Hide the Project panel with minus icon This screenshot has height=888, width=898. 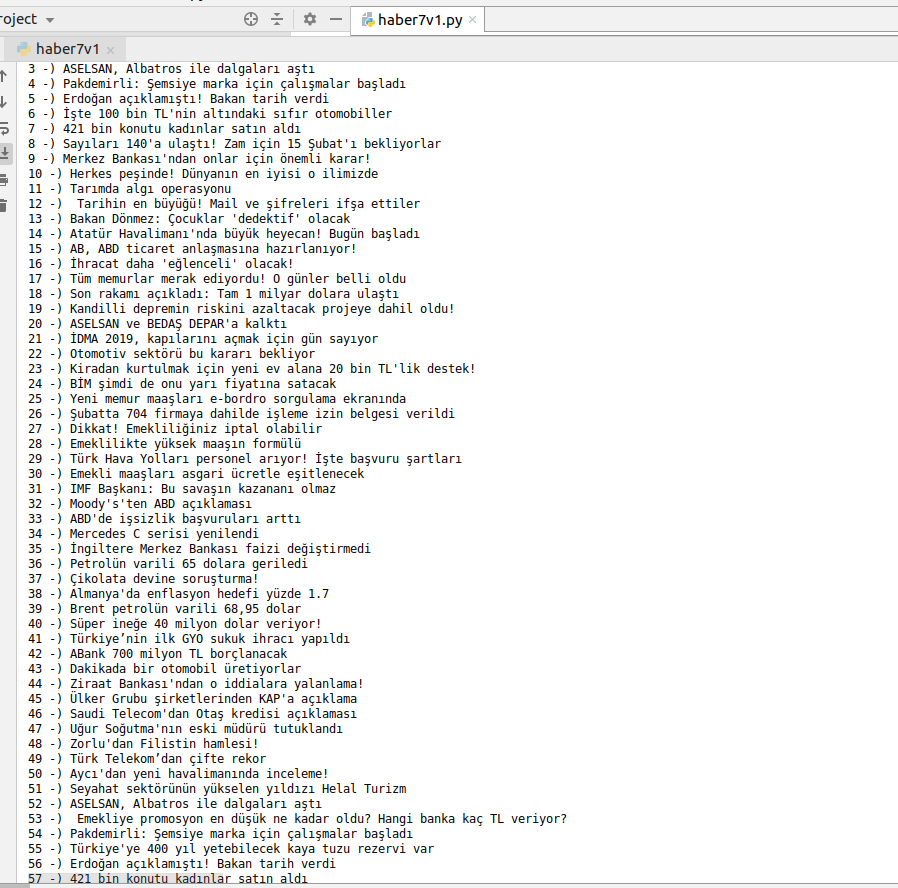(x=336, y=19)
